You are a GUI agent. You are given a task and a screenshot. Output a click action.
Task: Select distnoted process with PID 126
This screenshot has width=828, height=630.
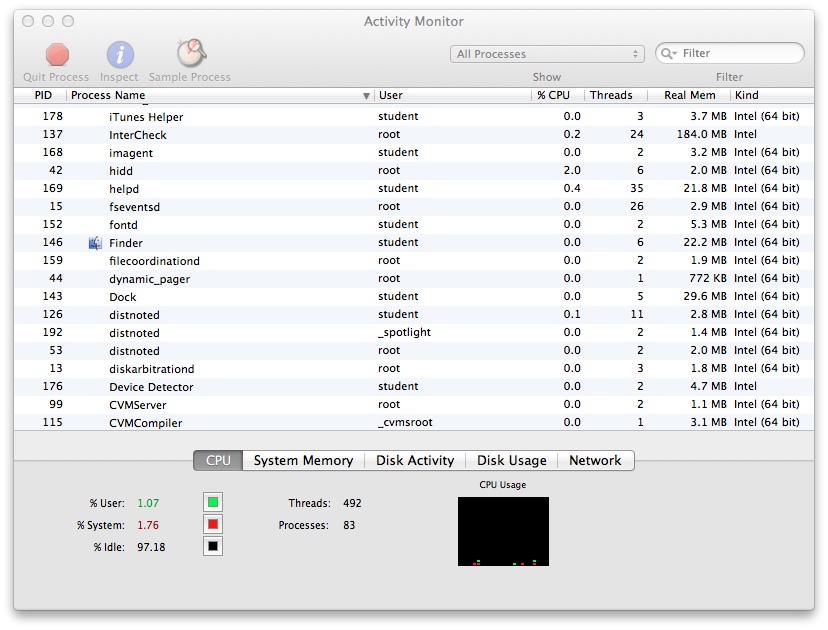414,315
